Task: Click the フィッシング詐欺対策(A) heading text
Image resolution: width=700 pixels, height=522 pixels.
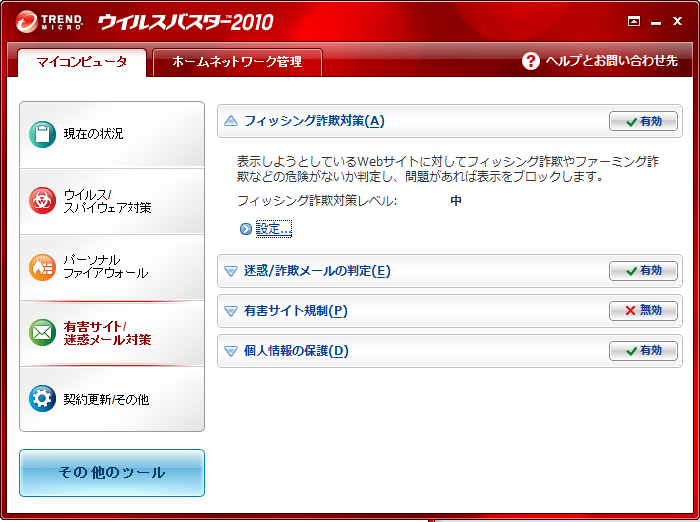Action: pyautogui.click(x=314, y=121)
